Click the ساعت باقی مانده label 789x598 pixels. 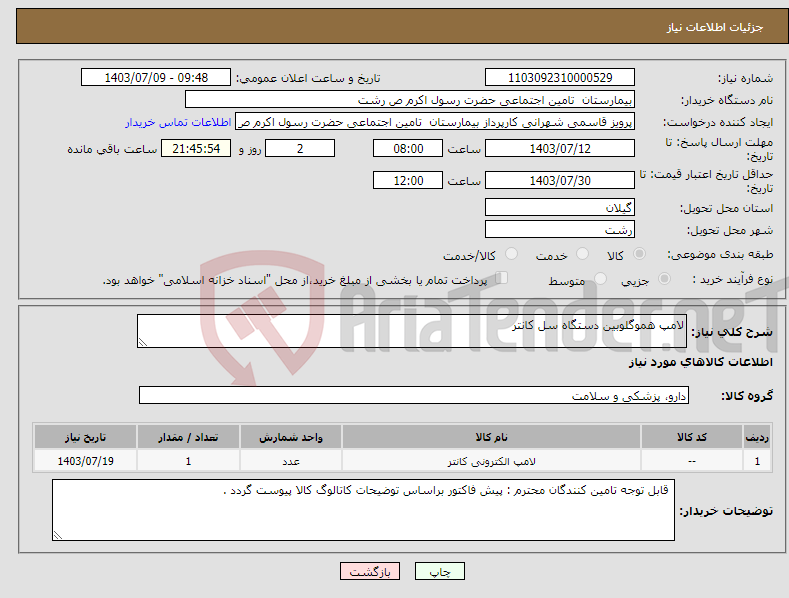112,149
